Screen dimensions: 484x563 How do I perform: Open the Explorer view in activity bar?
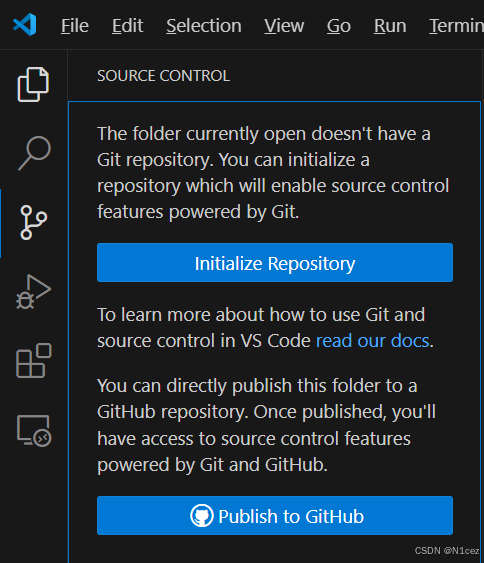click(x=33, y=84)
